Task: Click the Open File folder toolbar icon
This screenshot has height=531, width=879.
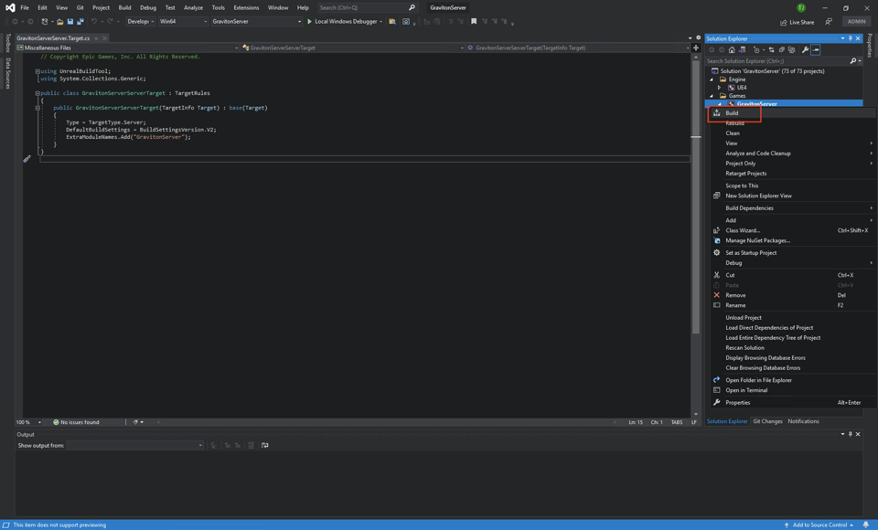Action: pyautogui.click(x=60, y=21)
